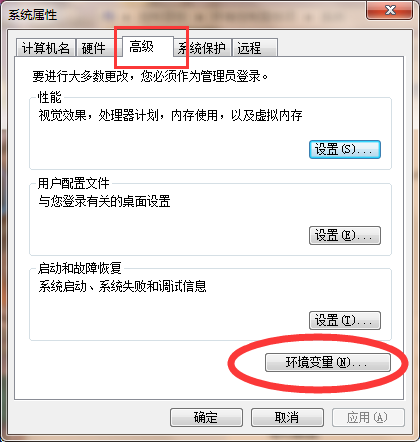Click the administrator login notice text
This screenshot has width=420, height=442.
point(150,76)
